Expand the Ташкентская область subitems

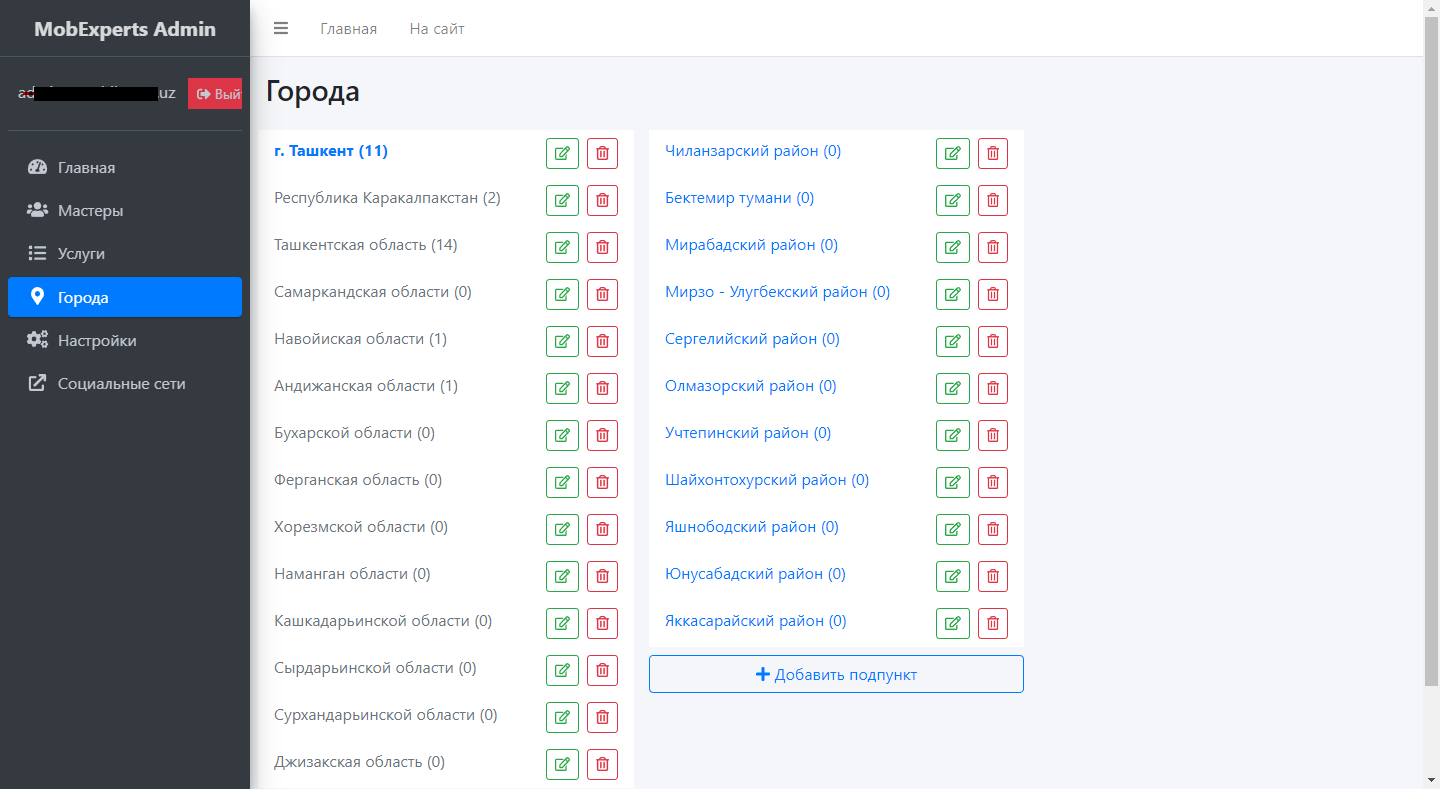[x=365, y=245]
